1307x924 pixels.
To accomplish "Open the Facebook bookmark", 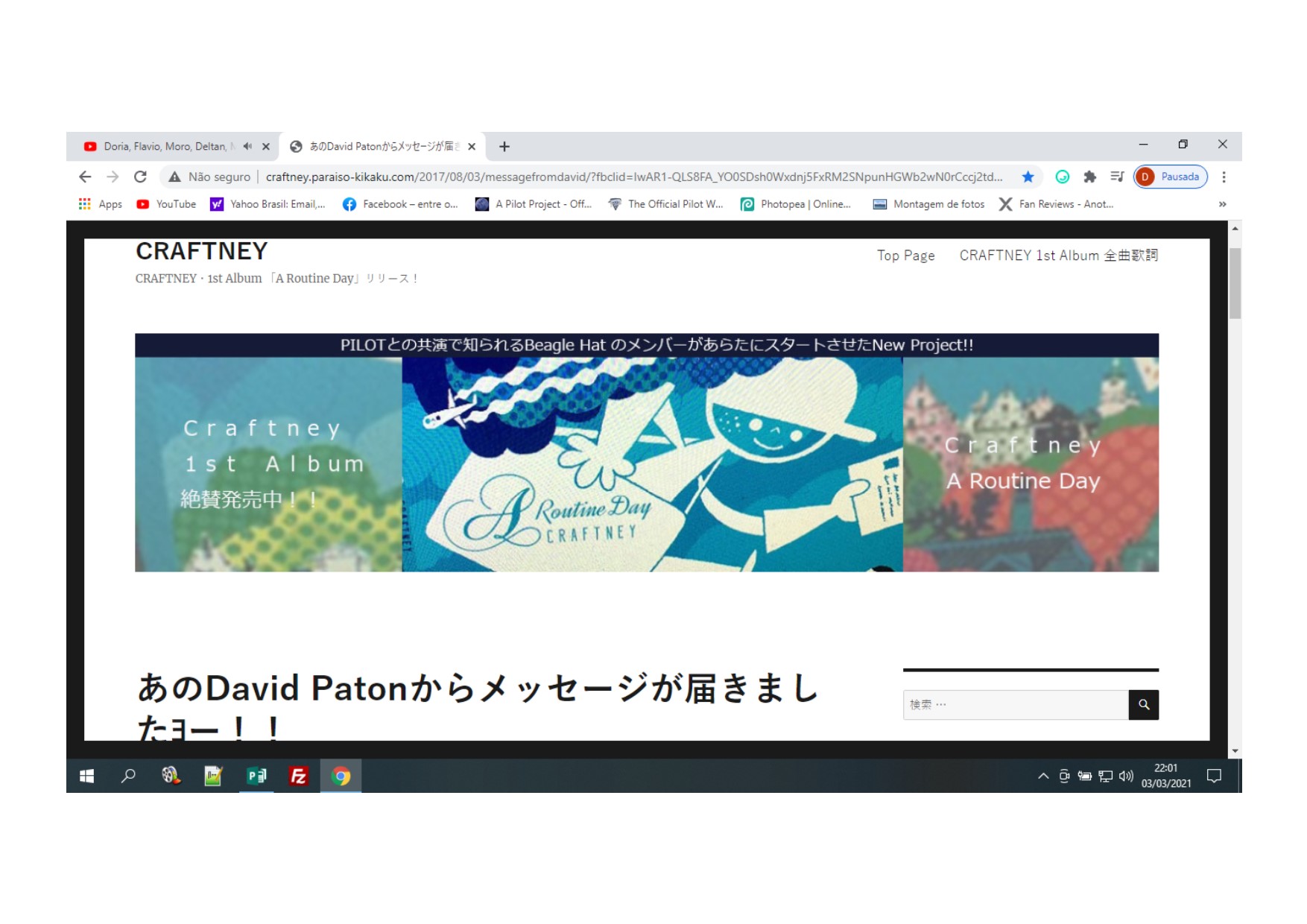I will (400, 204).
